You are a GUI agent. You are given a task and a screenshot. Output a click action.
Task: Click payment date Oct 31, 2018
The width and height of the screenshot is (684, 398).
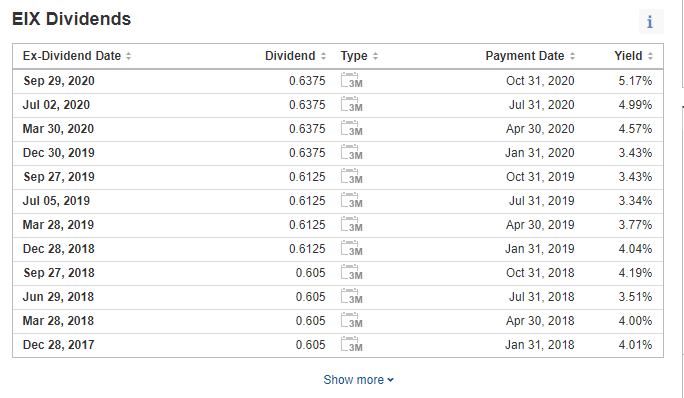coord(540,273)
